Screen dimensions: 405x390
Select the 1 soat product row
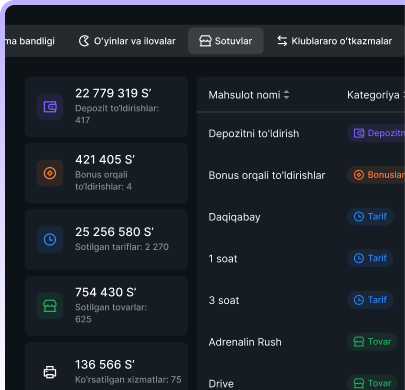tap(301, 259)
